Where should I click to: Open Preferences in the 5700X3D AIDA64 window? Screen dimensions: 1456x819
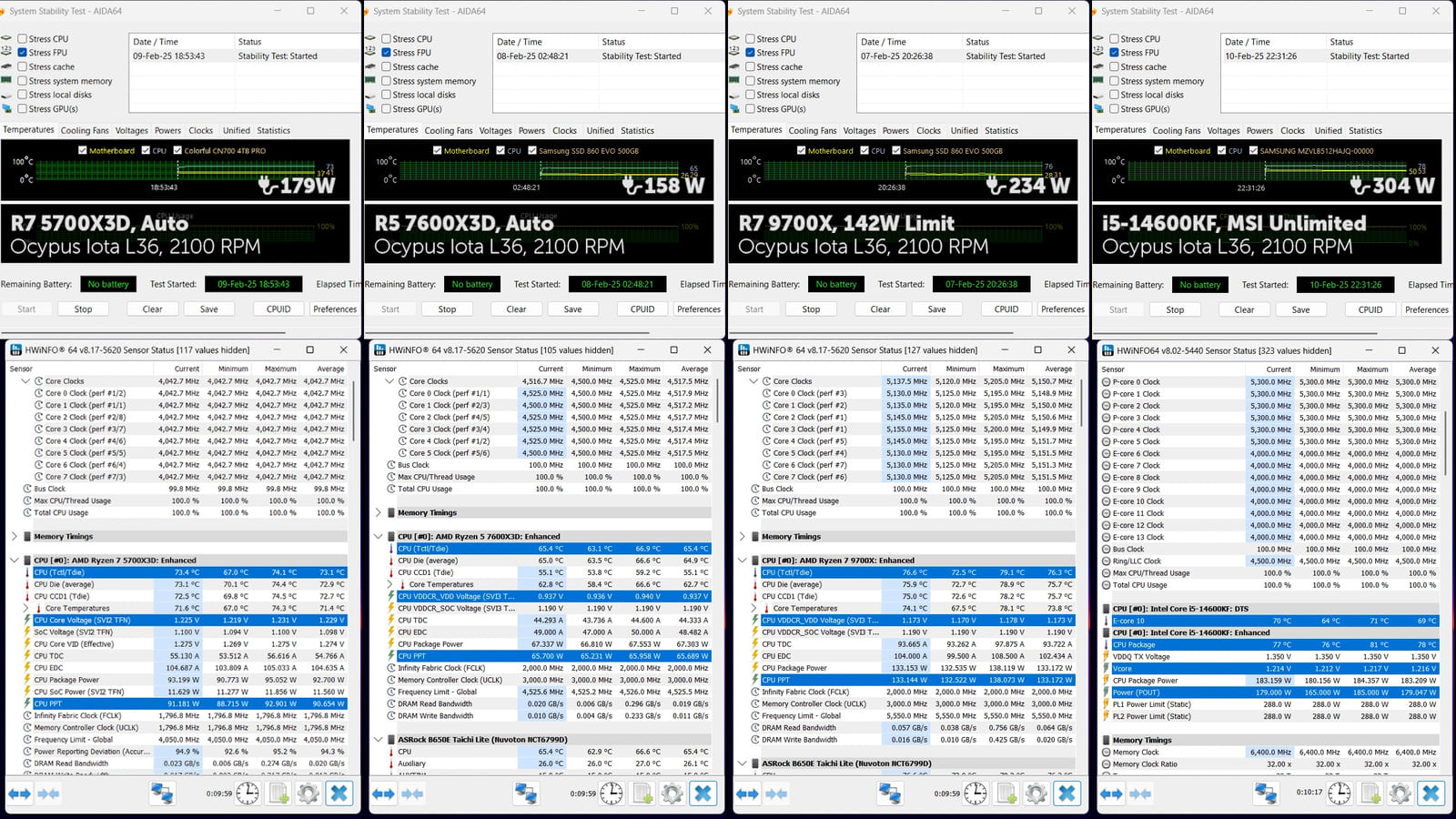tap(335, 309)
